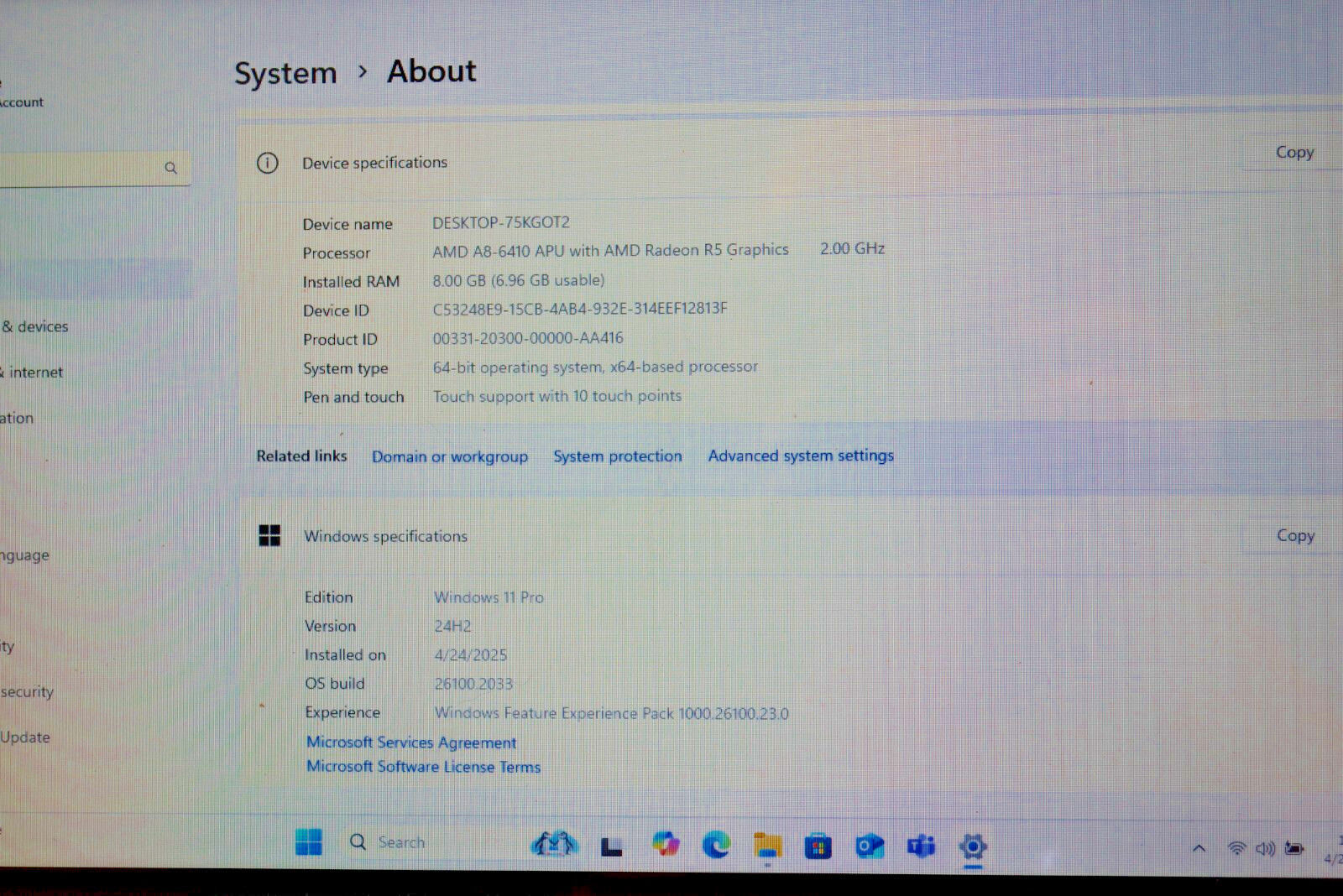Click the About page title
1343x896 pixels.
tap(431, 71)
